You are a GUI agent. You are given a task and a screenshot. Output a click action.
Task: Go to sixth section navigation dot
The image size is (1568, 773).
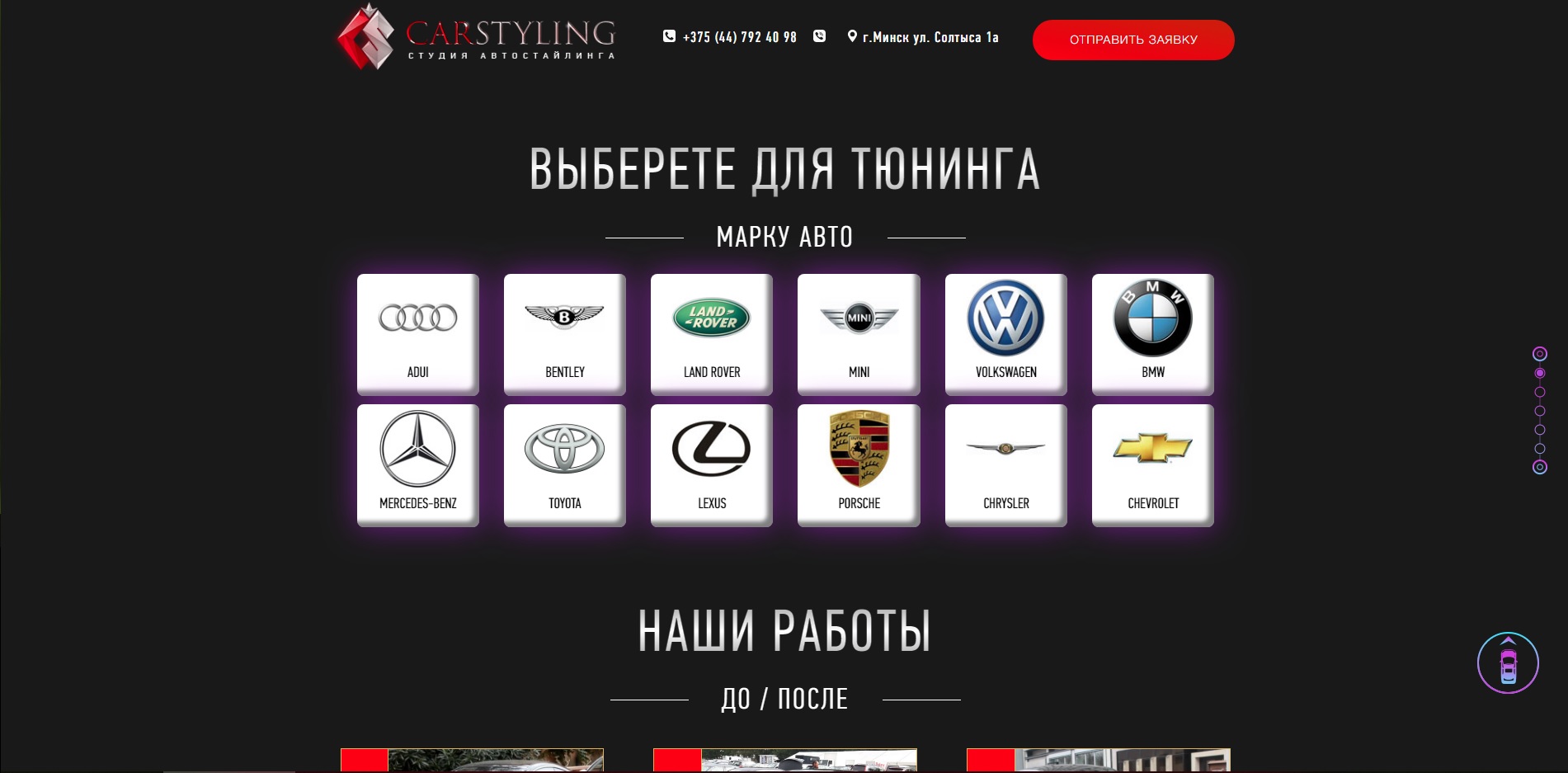1539,449
